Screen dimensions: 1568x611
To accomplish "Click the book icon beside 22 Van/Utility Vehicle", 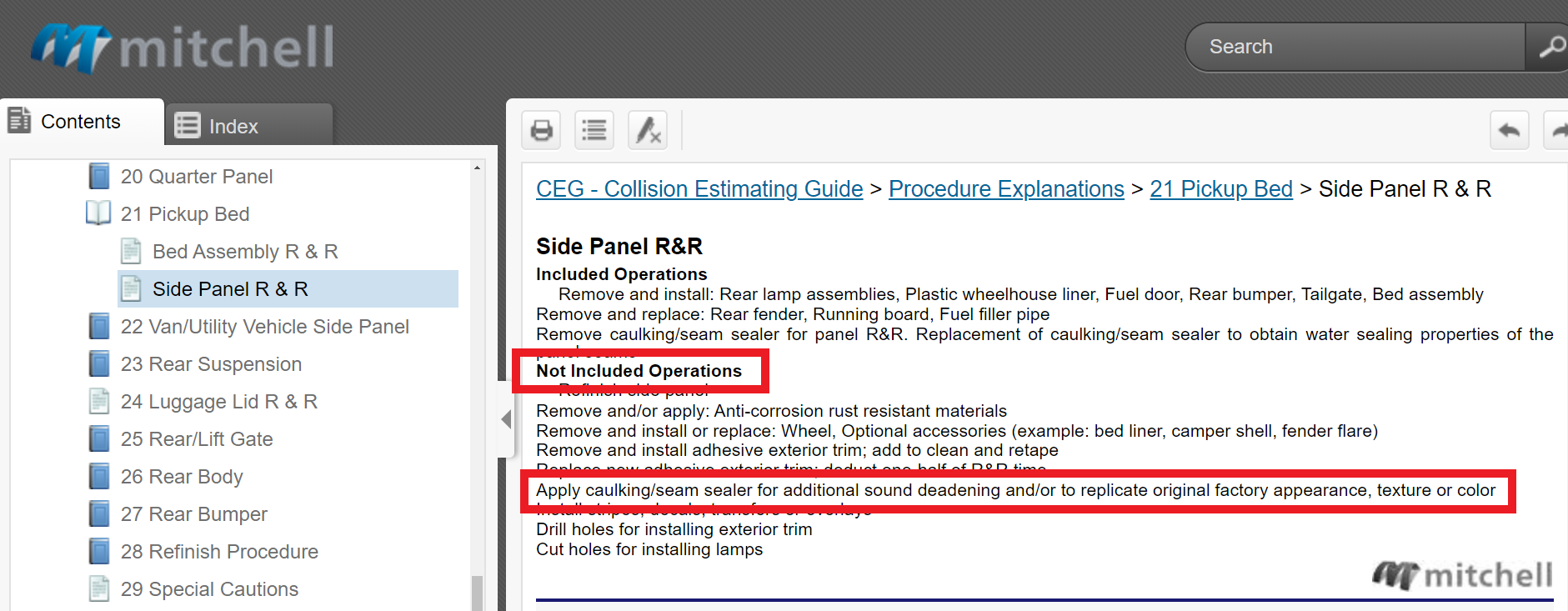I will tap(99, 327).
